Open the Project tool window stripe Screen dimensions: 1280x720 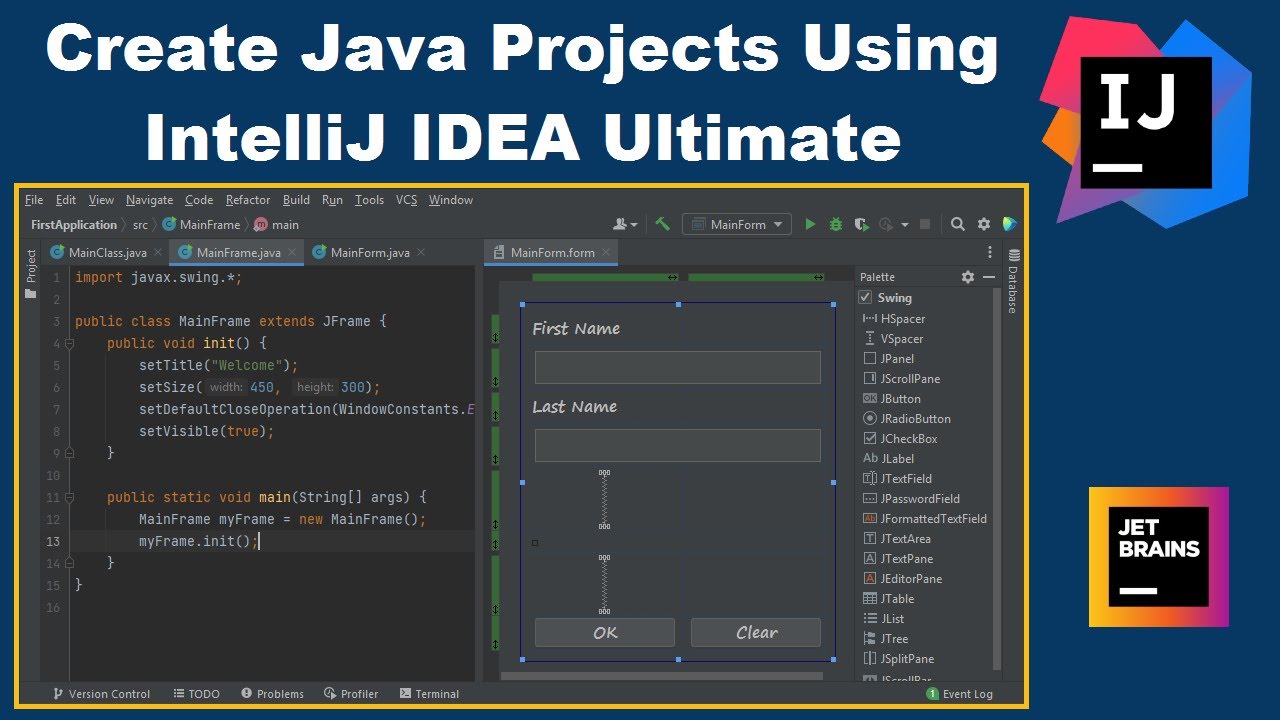(x=31, y=275)
